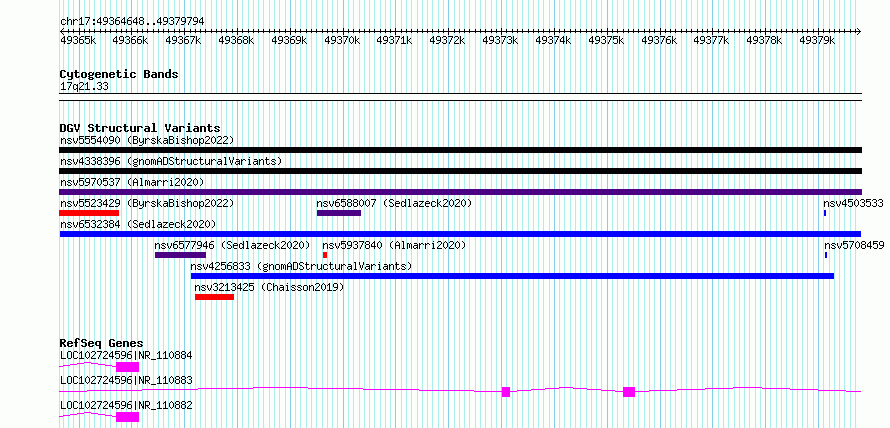Open the LOC102724596|NR_110882 gene label
Image resolution: width=890 pixels, height=428 pixels.
126,405
